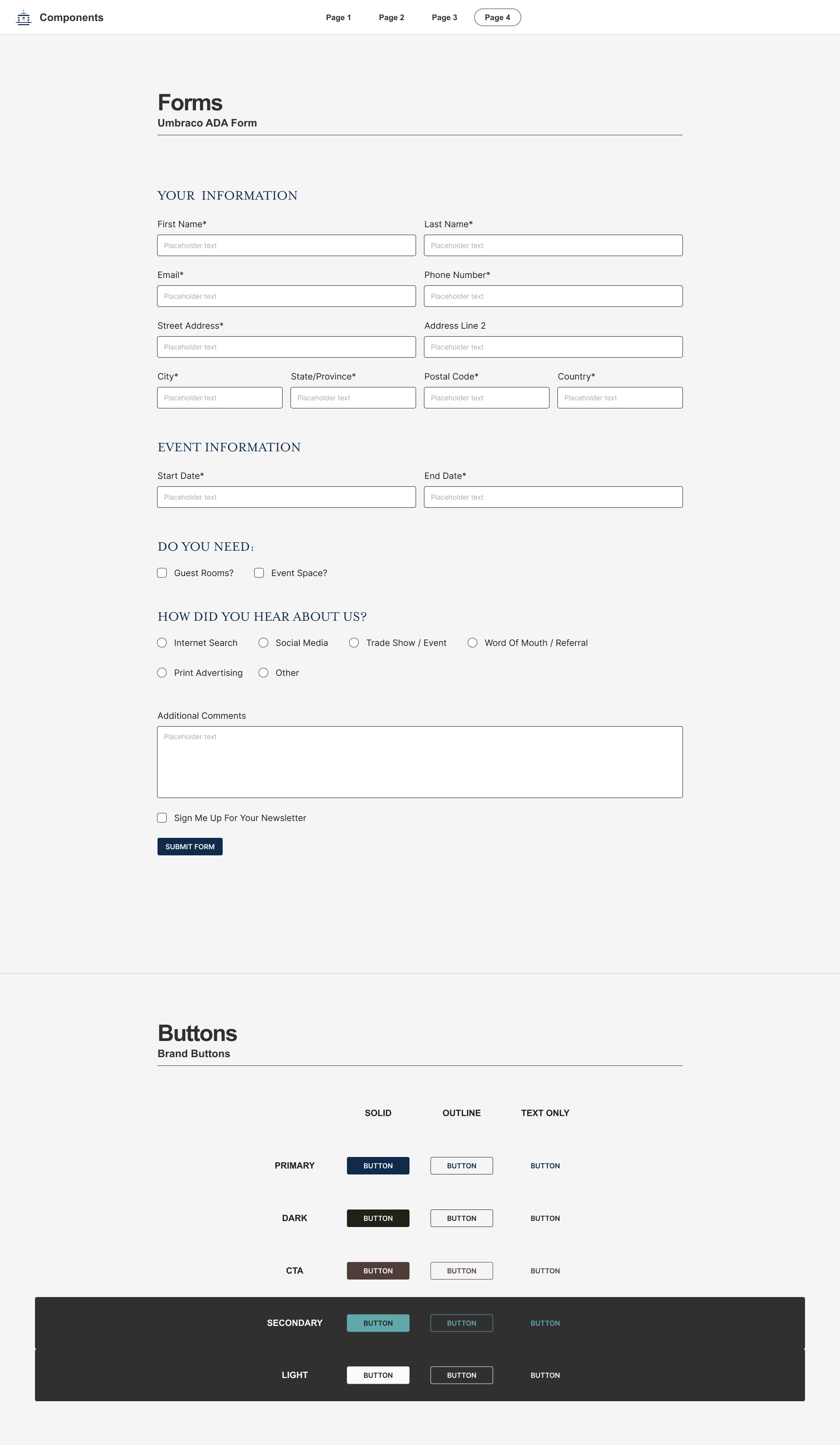Select Word Of Mouth / Referral option
The image size is (840, 1445).
point(472,643)
